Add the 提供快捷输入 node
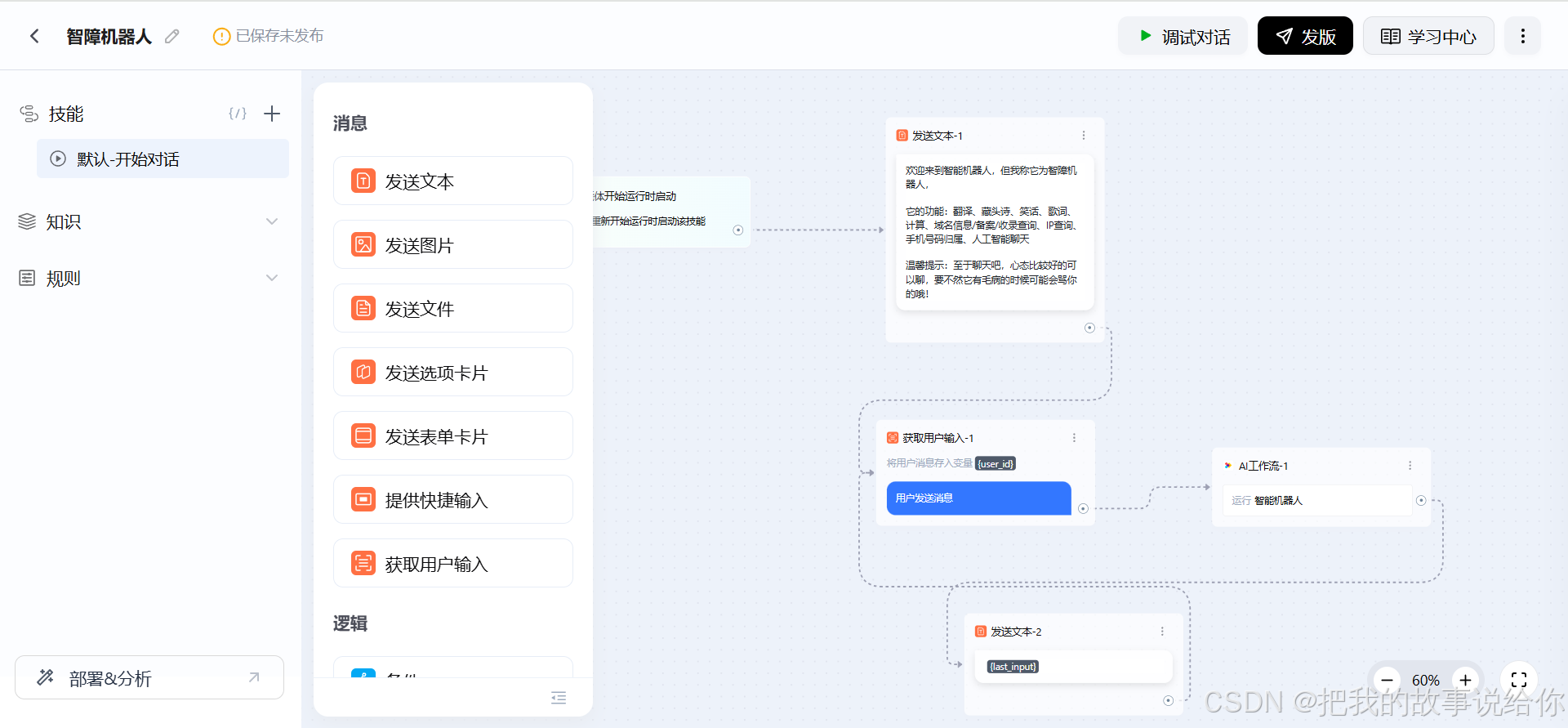This screenshot has width=1568, height=728. [453, 499]
